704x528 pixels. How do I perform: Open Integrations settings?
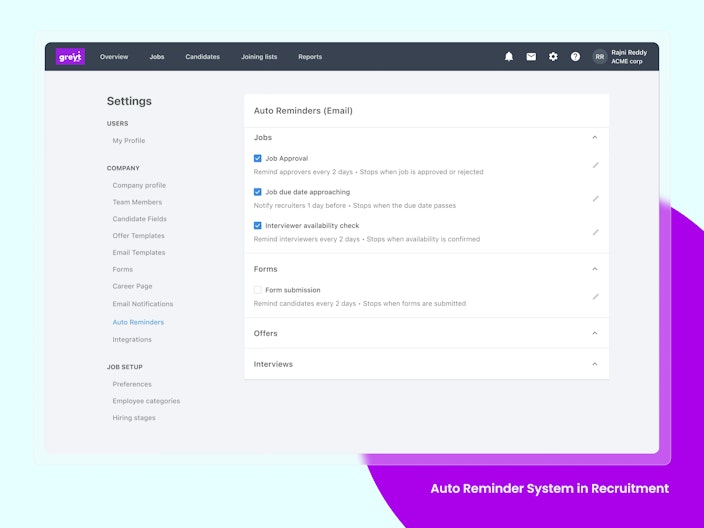tap(132, 339)
